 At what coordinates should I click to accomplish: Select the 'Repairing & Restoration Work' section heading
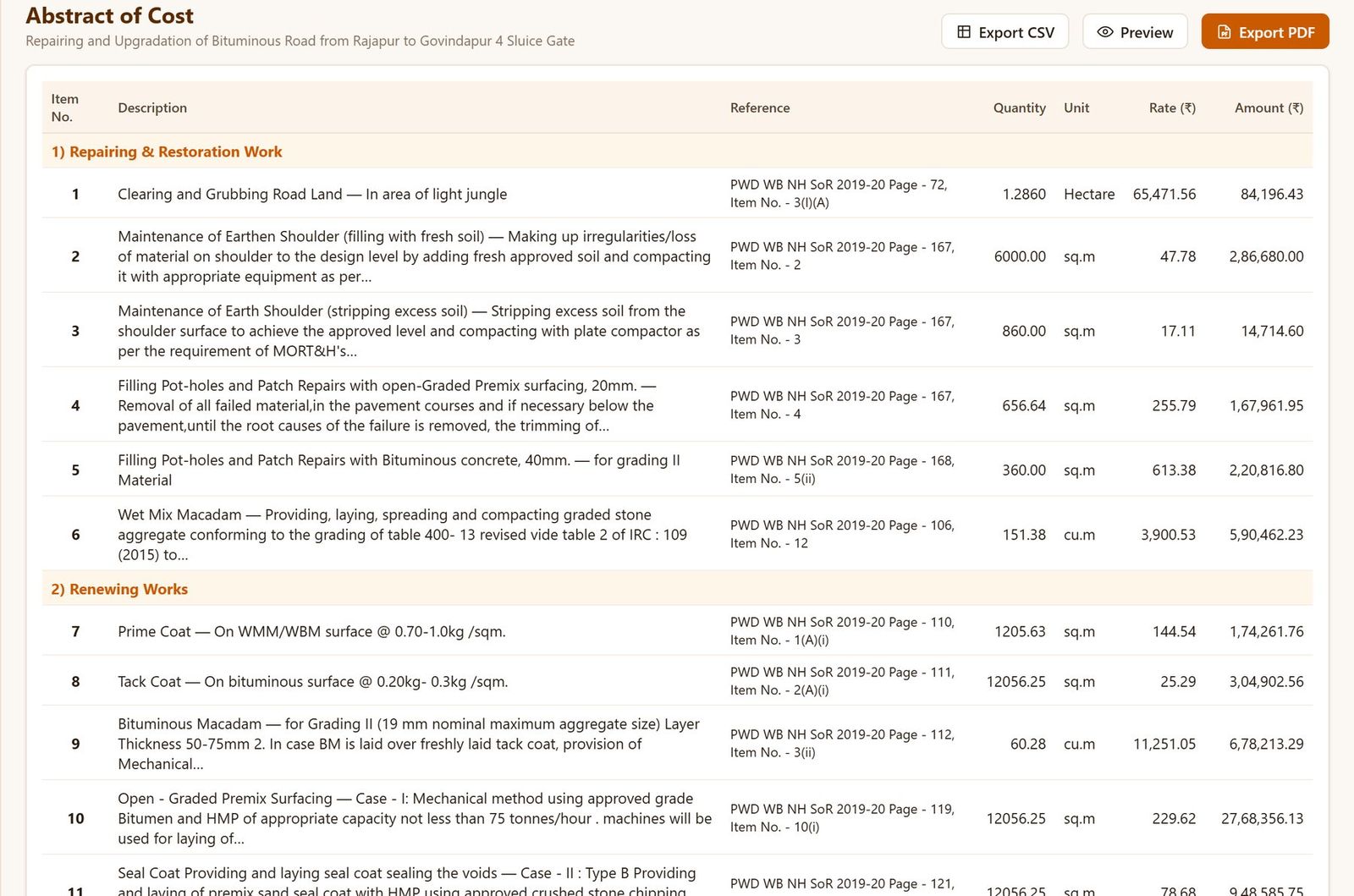coord(167,151)
